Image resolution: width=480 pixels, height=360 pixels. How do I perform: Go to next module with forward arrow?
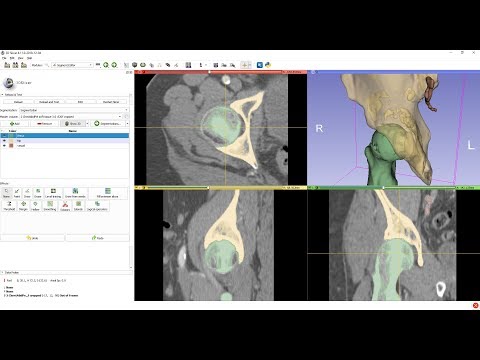(x=114, y=65)
